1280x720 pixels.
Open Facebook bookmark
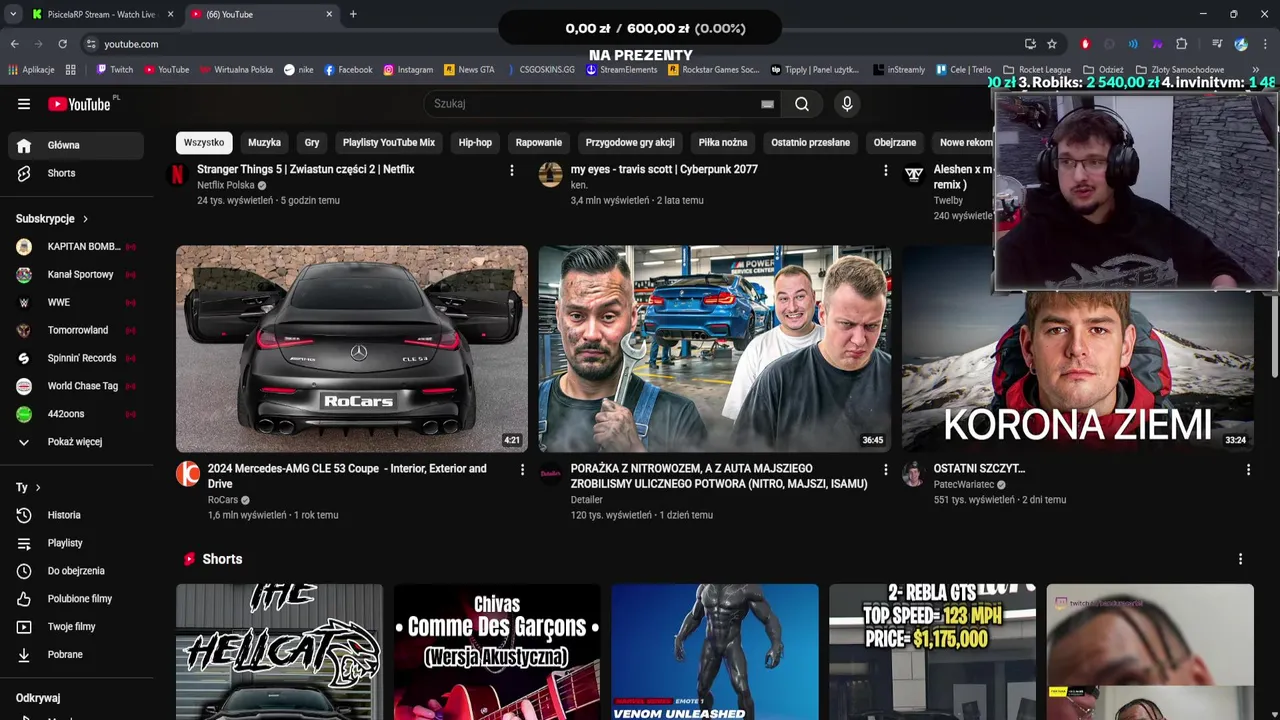(348, 70)
